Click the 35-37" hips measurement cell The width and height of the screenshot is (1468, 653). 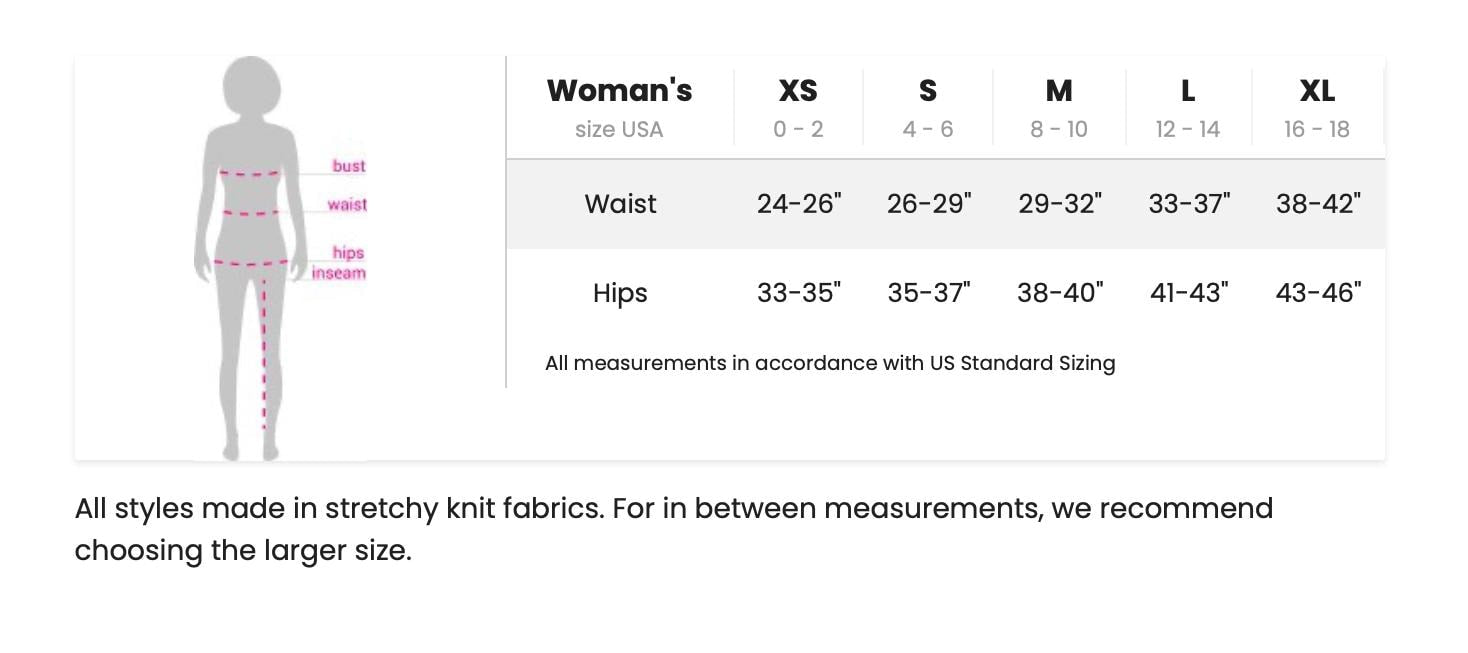929,293
